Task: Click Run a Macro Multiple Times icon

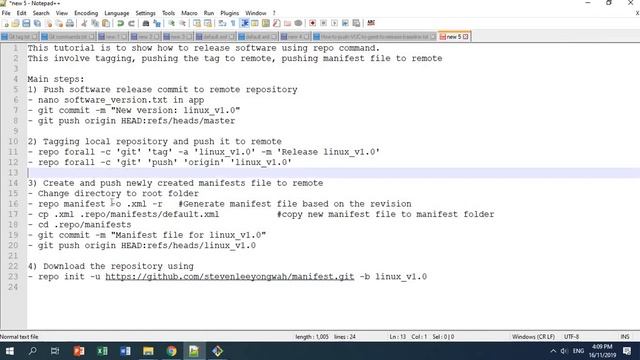Action: (345, 23)
